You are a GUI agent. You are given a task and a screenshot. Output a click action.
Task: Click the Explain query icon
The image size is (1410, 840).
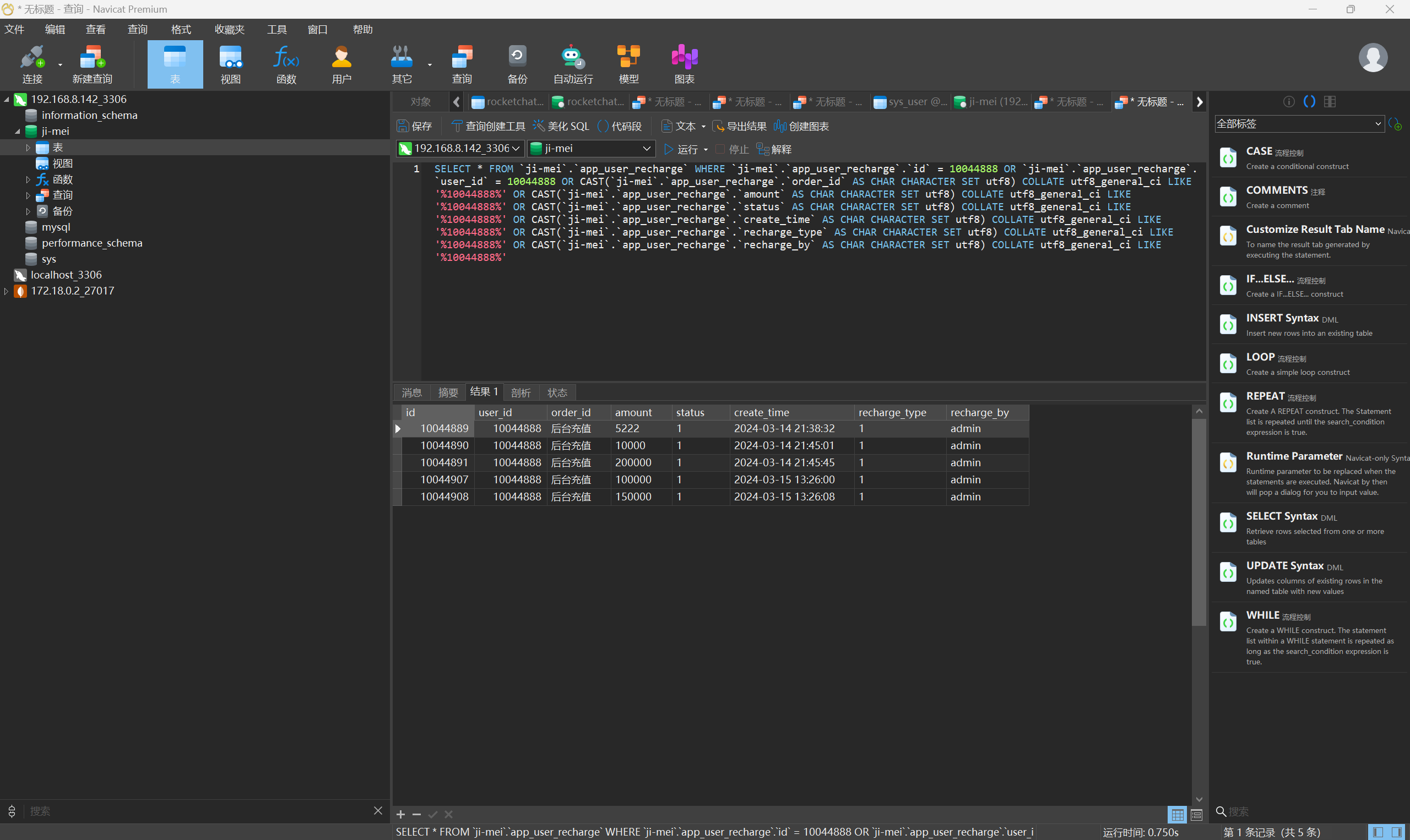762,149
